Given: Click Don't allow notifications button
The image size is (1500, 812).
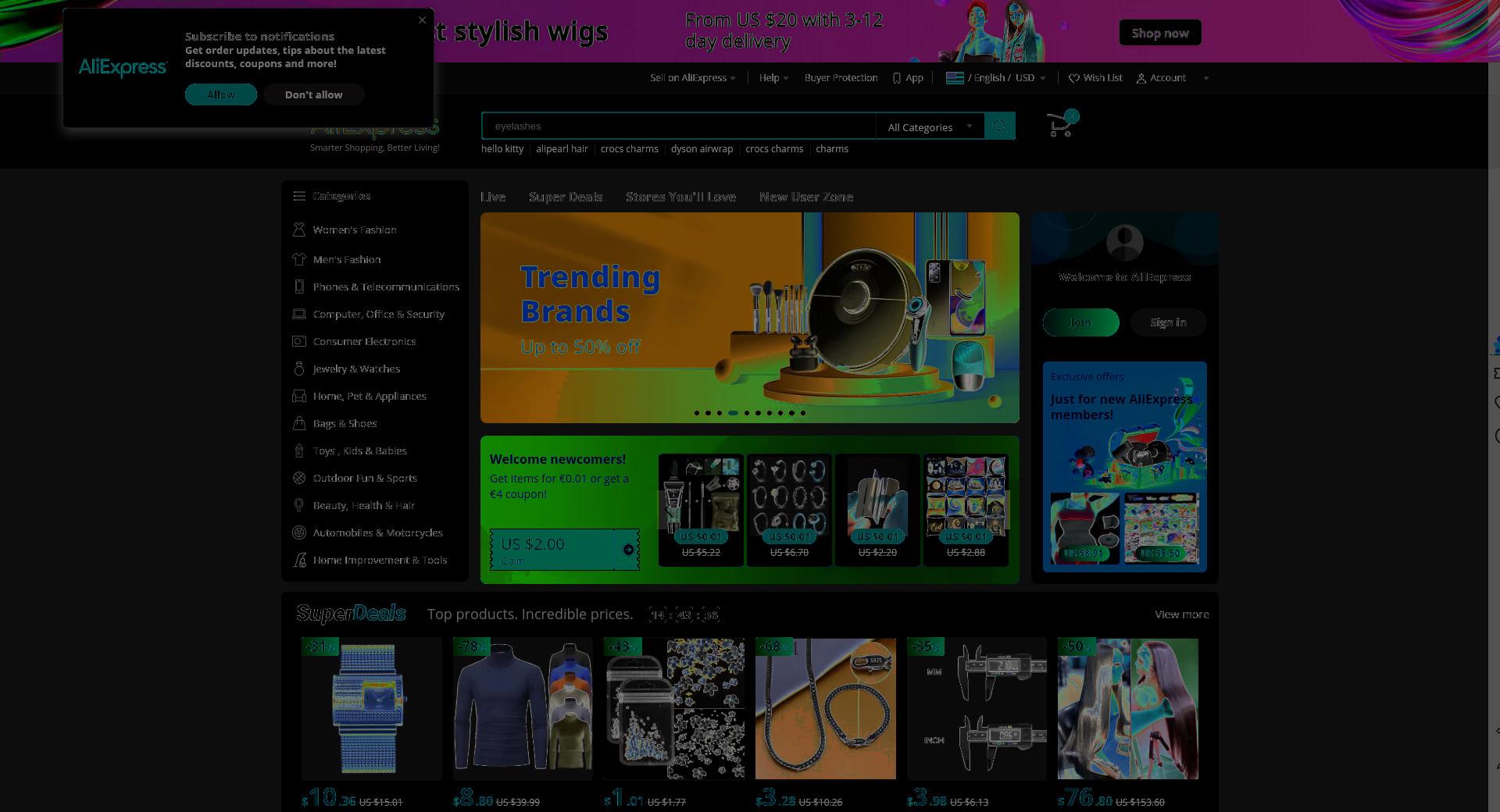Looking at the screenshot, I should [313, 94].
